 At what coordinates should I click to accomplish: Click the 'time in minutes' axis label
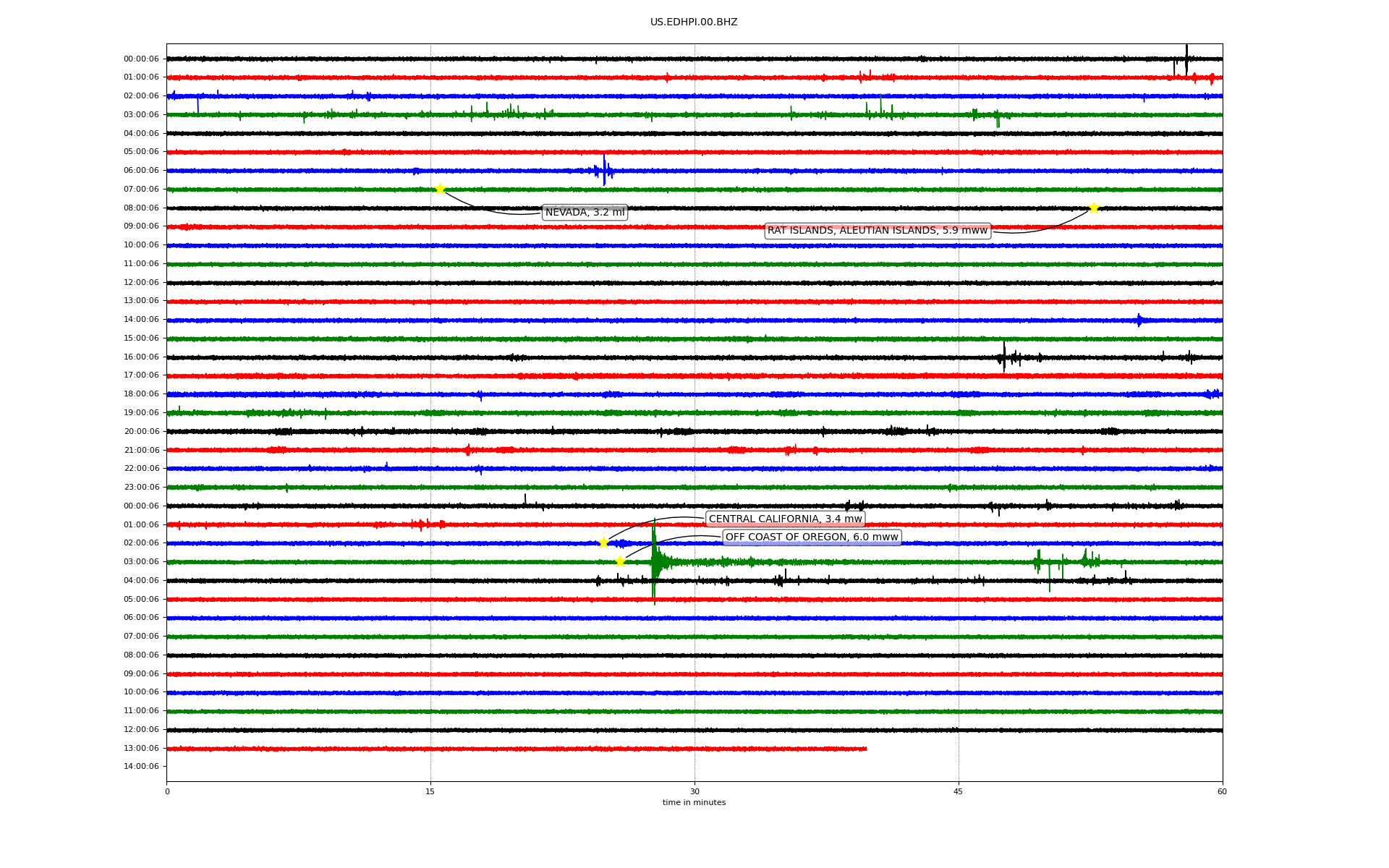[x=694, y=803]
